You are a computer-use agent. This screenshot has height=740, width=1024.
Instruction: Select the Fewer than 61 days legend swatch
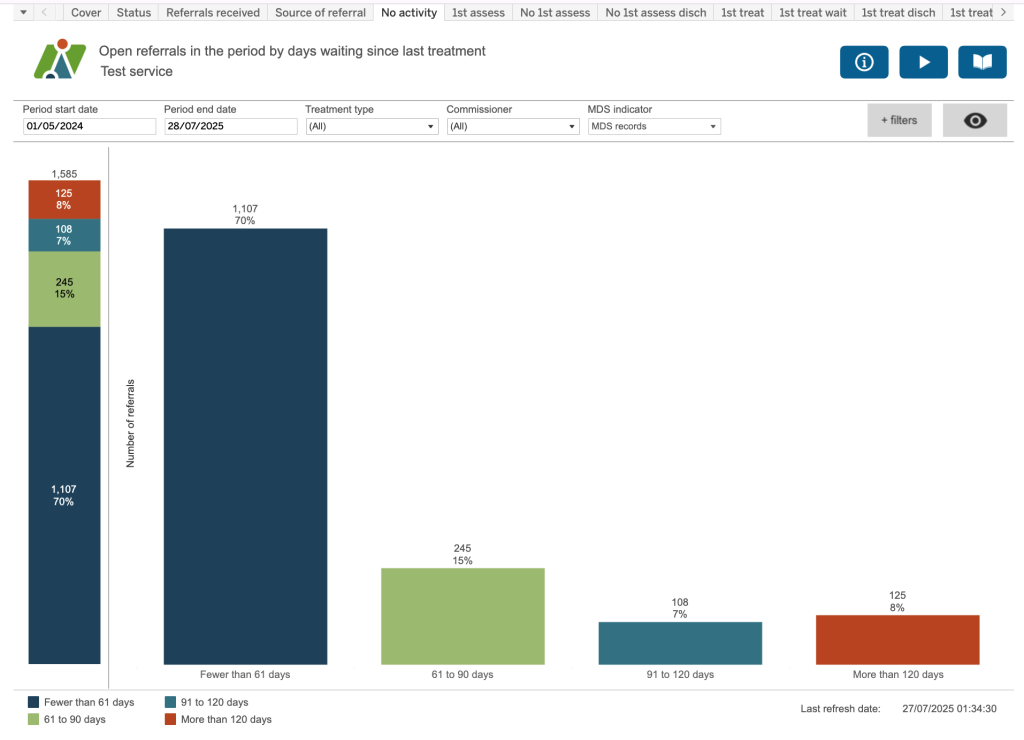pos(34,703)
